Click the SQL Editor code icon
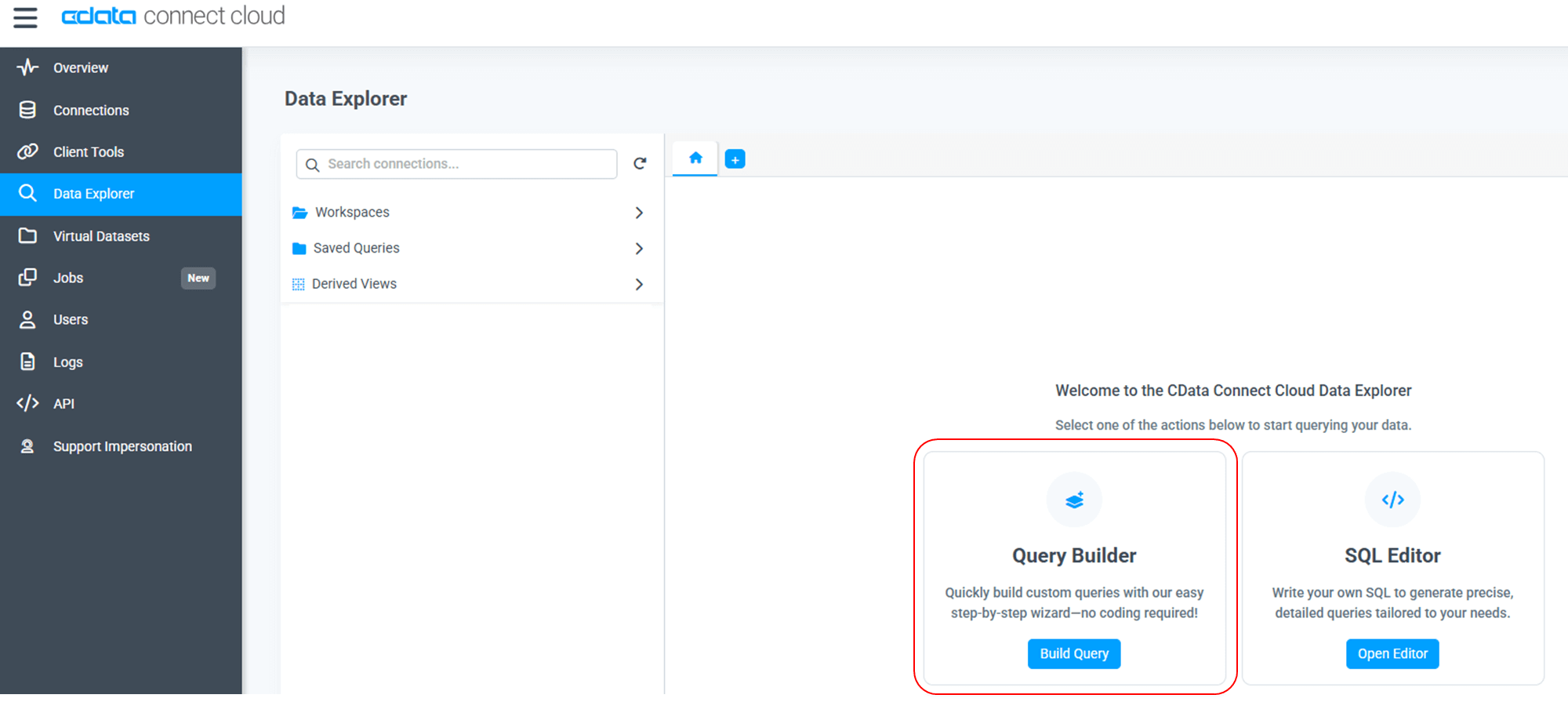This screenshot has height=702, width=1568. [x=1392, y=500]
